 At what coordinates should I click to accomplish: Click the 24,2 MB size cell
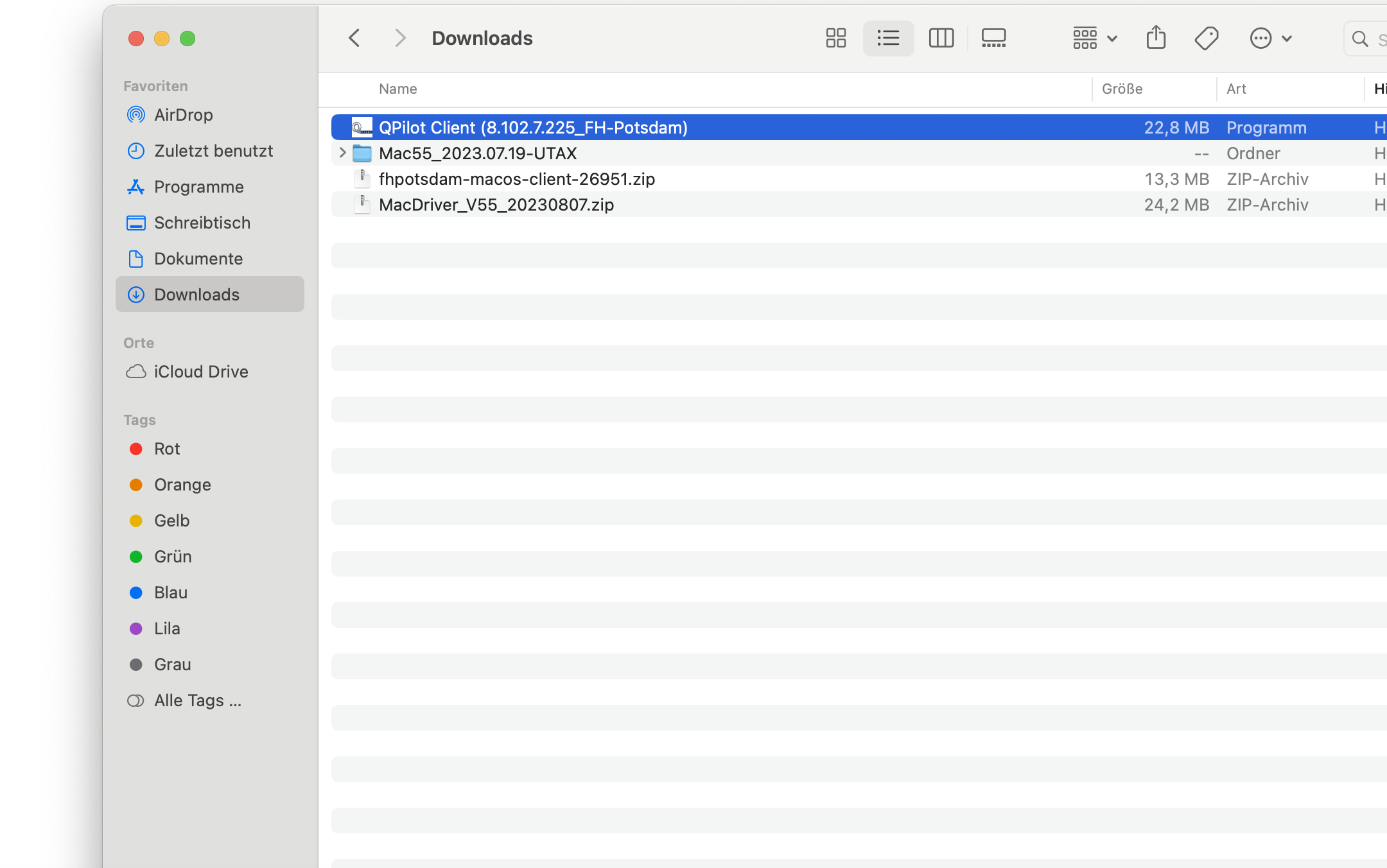tap(1176, 204)
